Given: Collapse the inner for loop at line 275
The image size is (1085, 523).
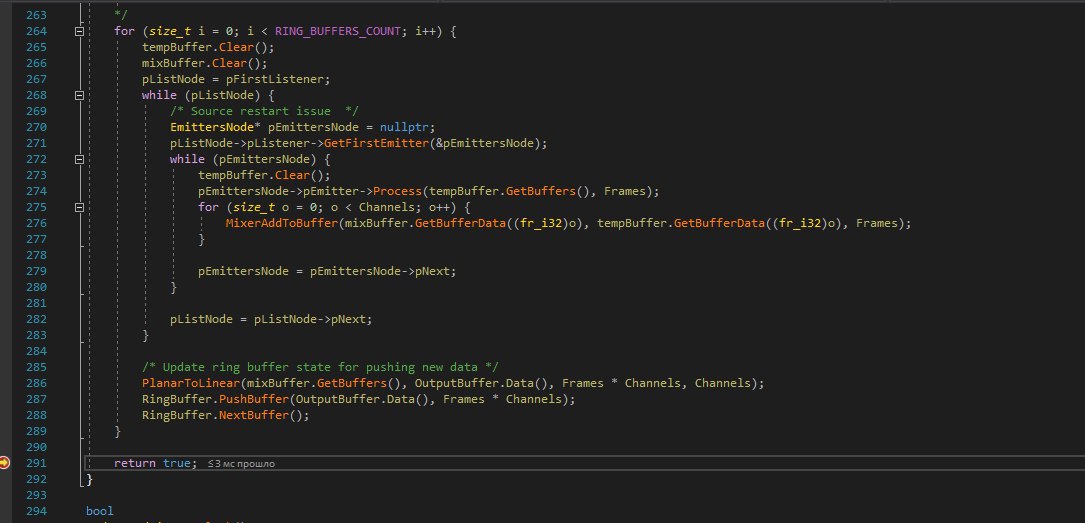Looking at the screenshot, I should tap(80, 207).
